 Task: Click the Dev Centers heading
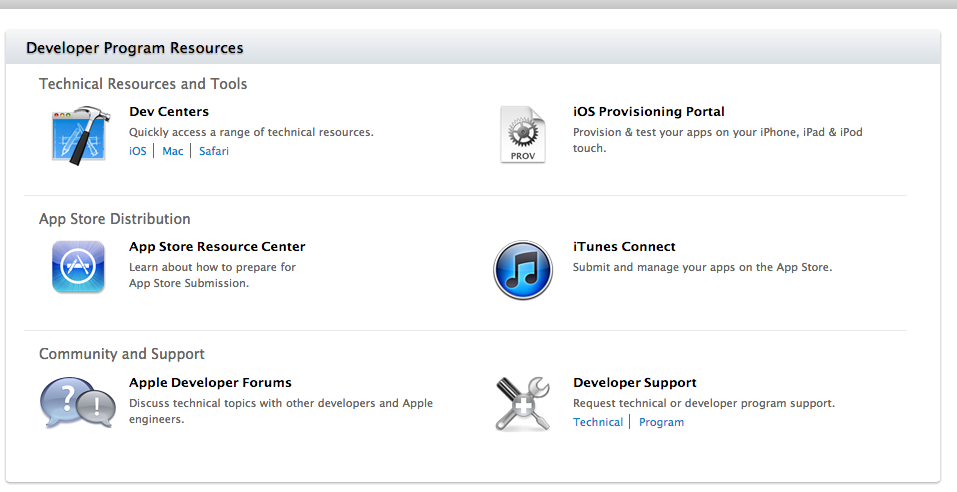[169, 112]
